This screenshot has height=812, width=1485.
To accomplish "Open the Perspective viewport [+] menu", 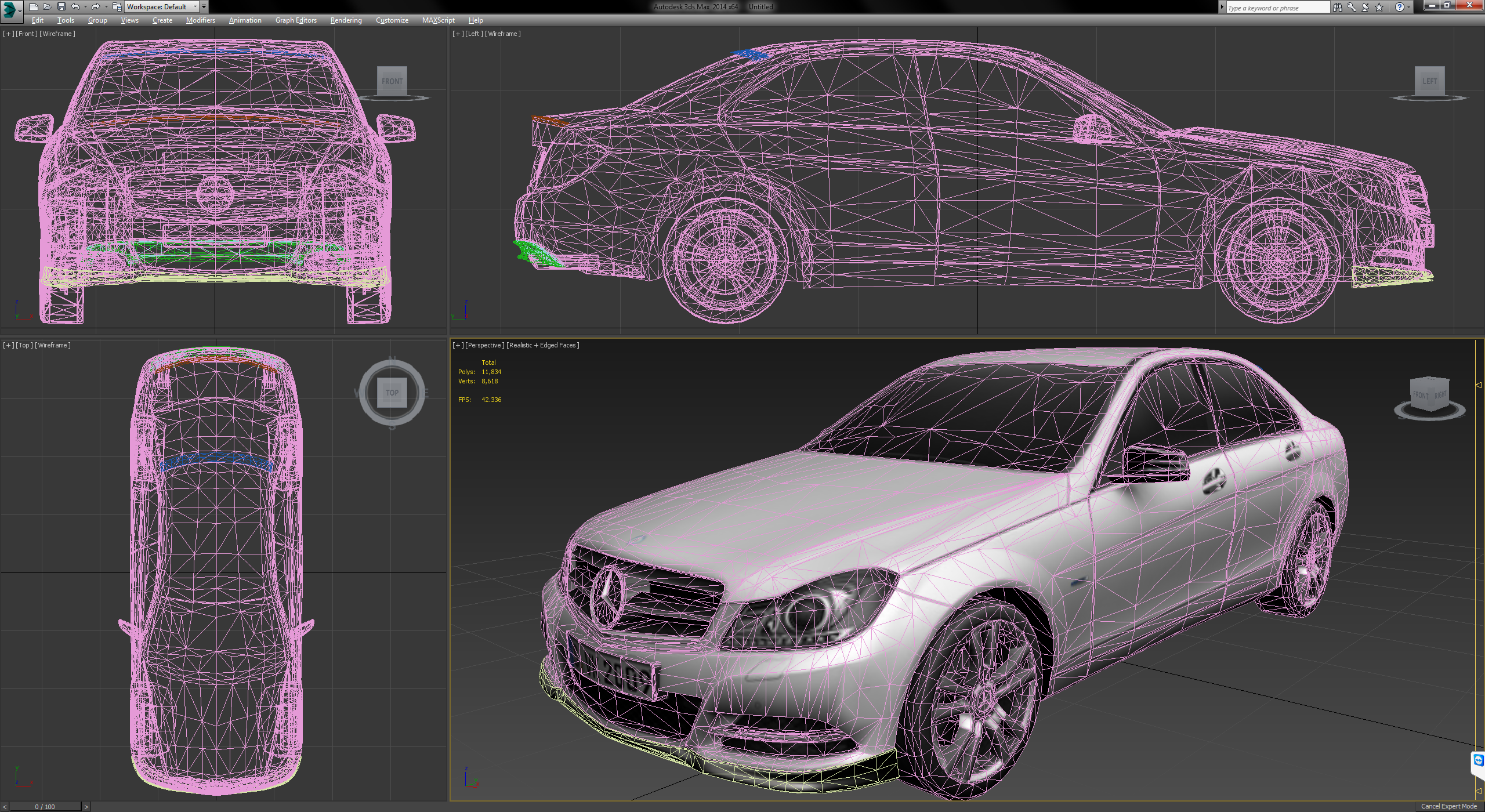I will (457, 345).
